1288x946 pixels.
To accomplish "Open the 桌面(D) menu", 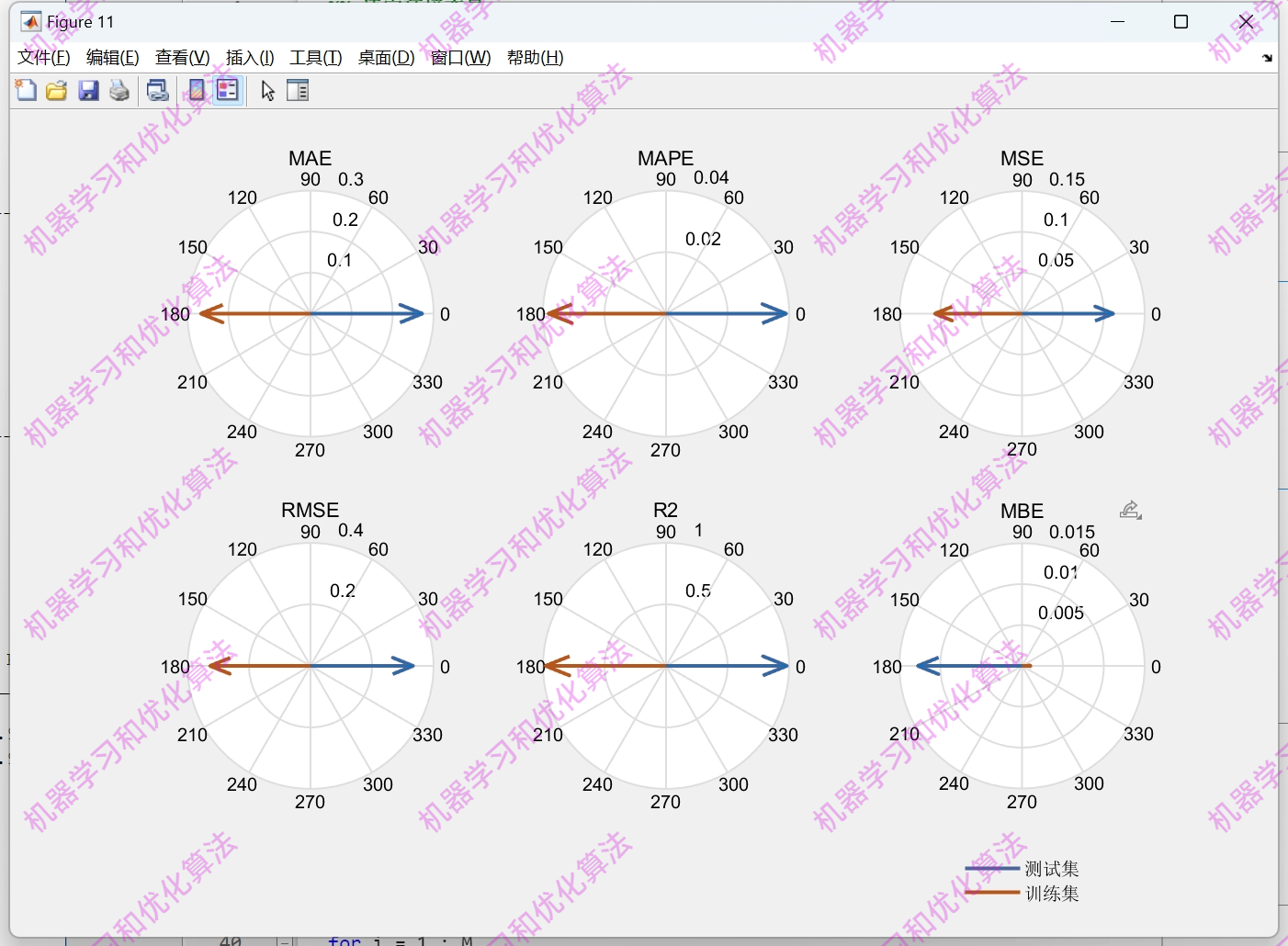I will [x=387, y=57].
